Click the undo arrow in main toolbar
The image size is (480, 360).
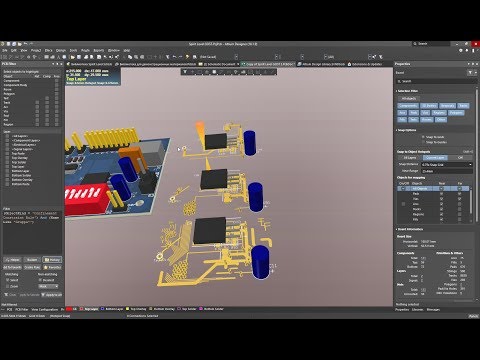[x=174, y=57]
